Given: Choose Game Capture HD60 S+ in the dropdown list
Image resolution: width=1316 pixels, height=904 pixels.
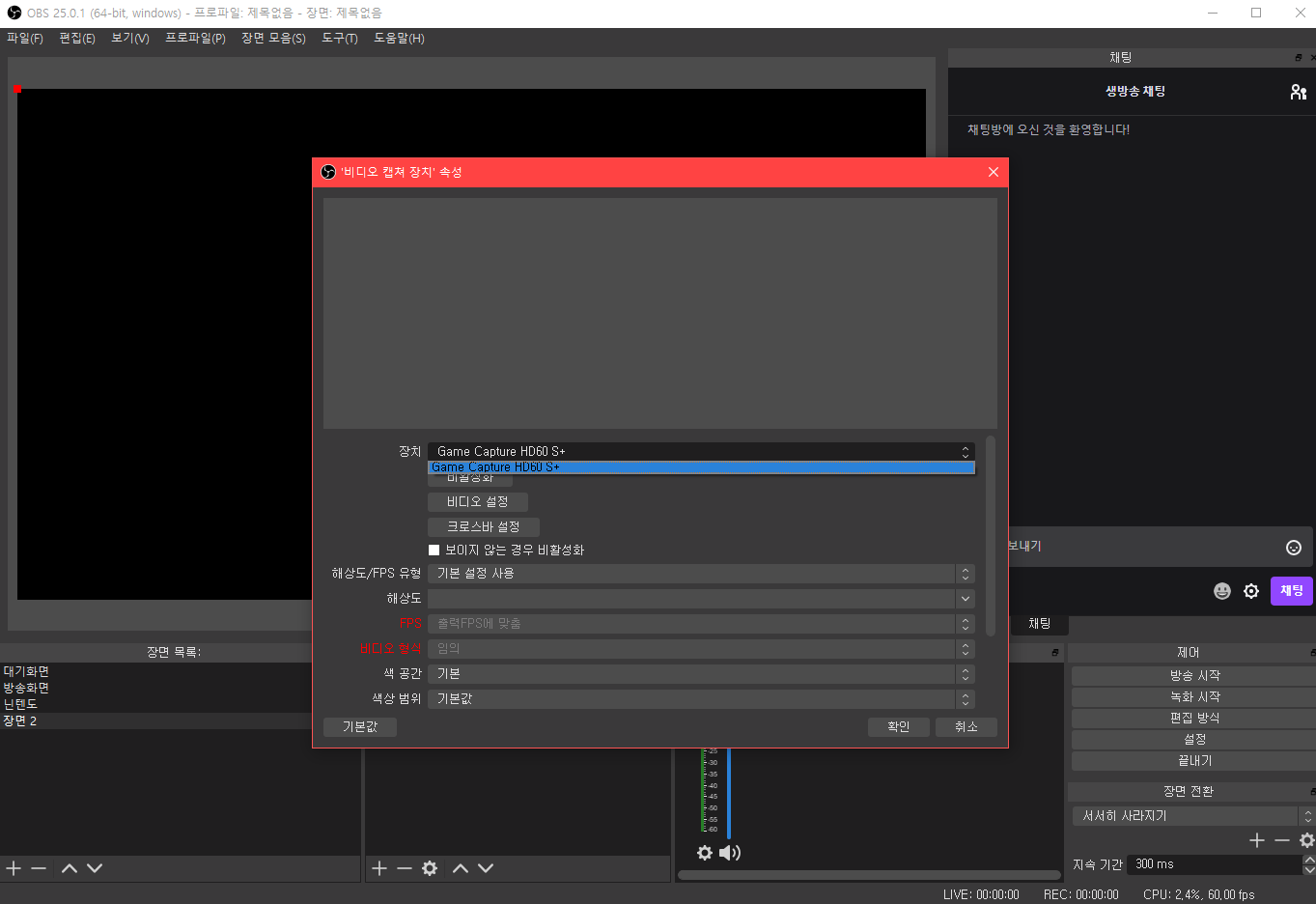Looking at the screenshot, I should coord(701,467).
